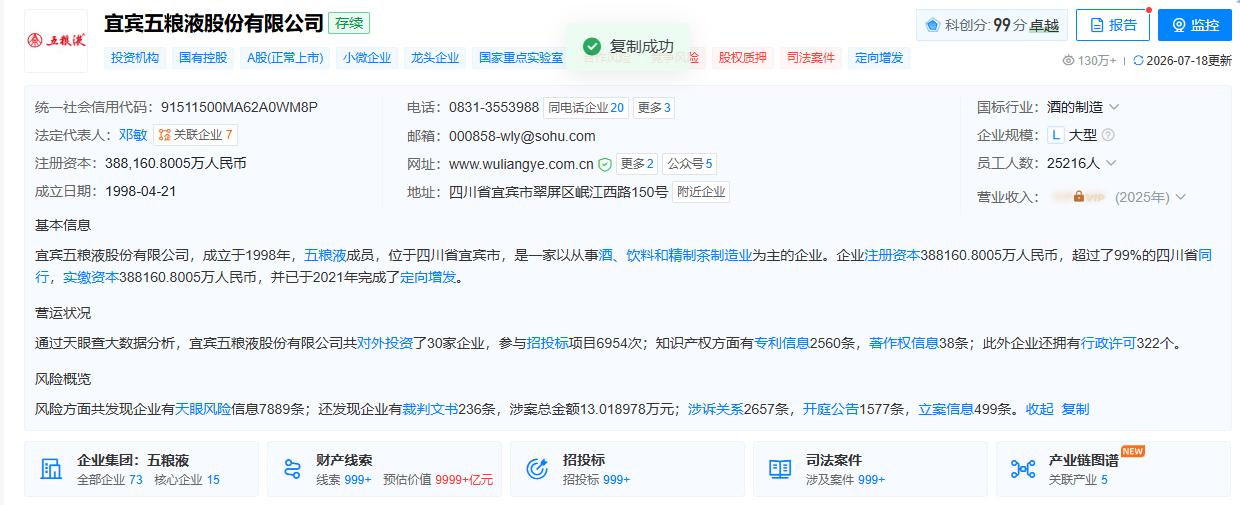Expand 更多 2 websites
The width and height of the screenshot is (1240, 505).
[x=637, y=164]
